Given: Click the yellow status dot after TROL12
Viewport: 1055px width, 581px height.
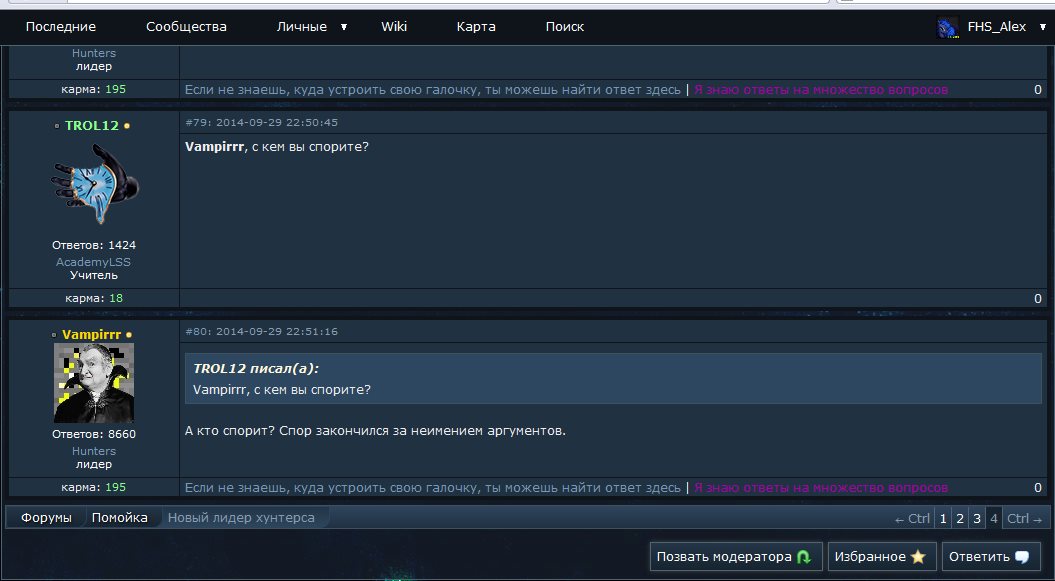Looking at the screenshot, I should pyautogui.click(x=126, y=126).
